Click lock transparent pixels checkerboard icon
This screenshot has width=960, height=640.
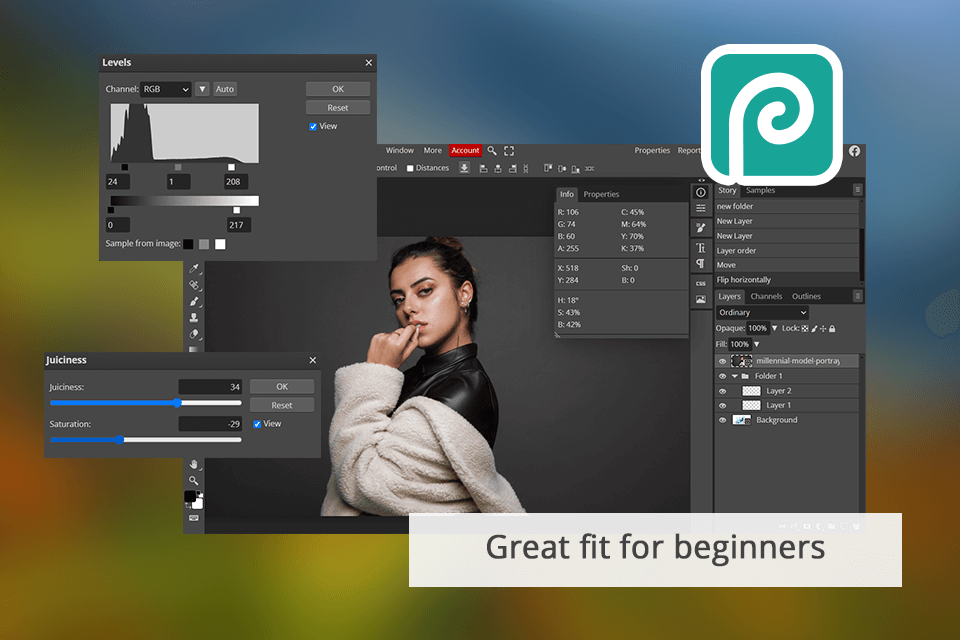click(805, 328)
